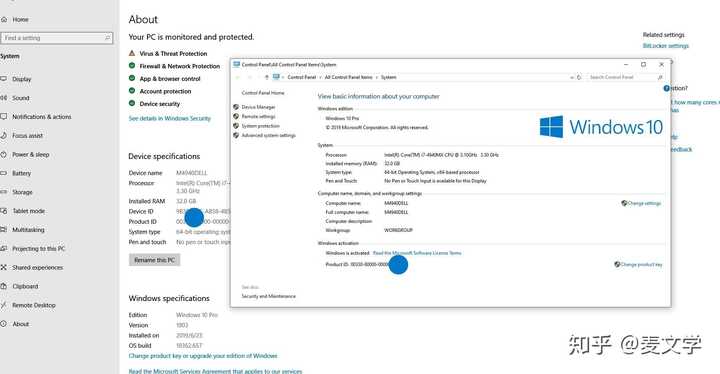Open Security and Maintenance link
The width and height of the screenshot is (720, 374).
tap(269, 296)
